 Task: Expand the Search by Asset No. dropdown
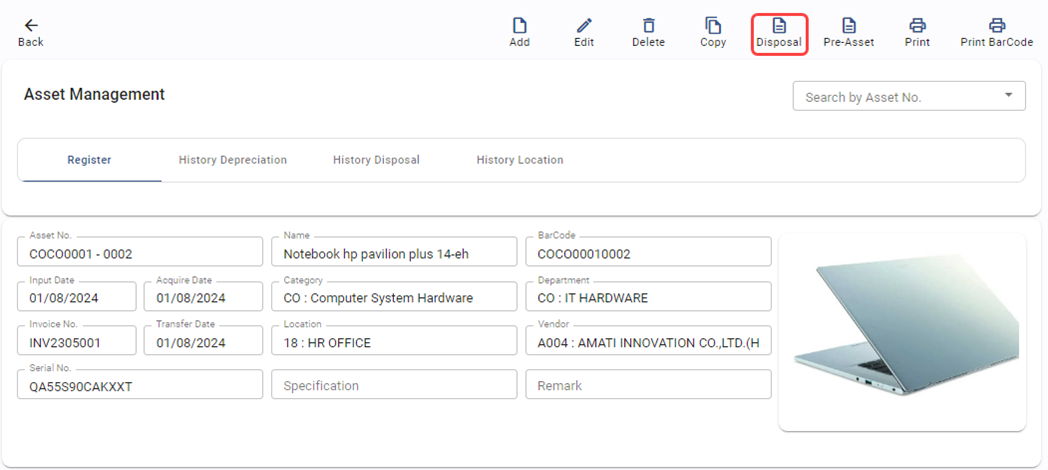pyautogui.click(x=1009, y=96)
